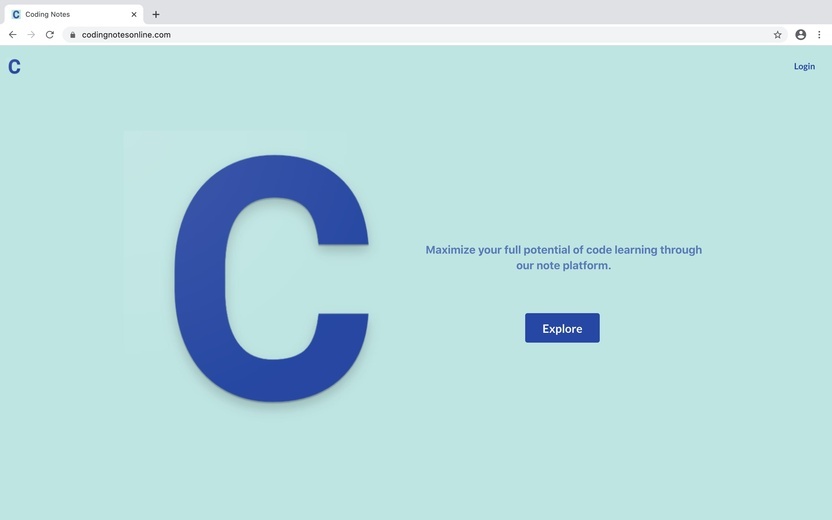Click the Login link

804,66
